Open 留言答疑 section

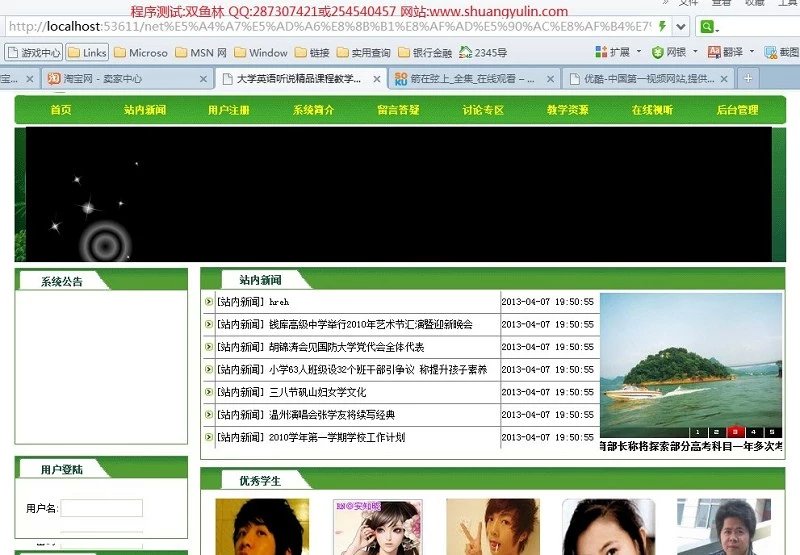(398, 110)
